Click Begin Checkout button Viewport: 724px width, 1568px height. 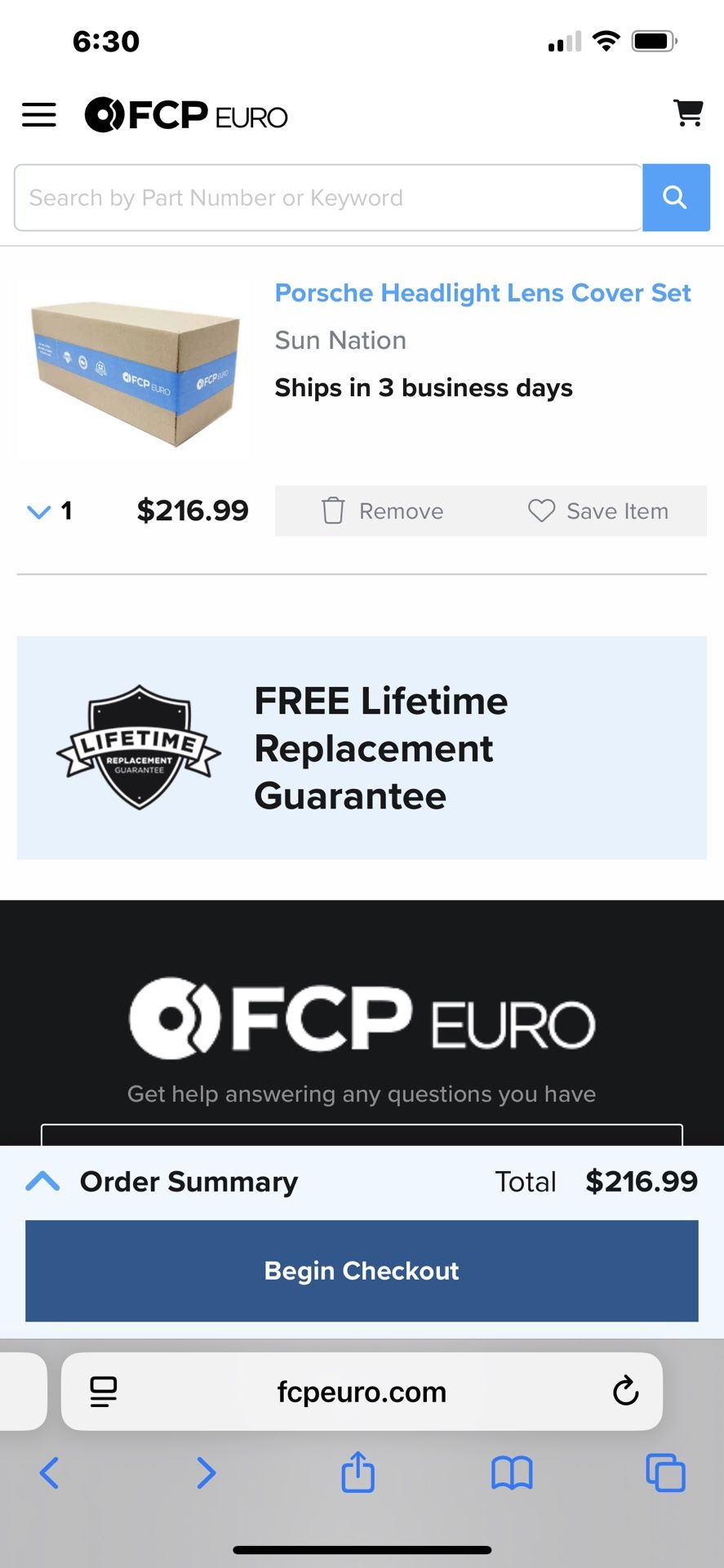tap(362, 1271)
